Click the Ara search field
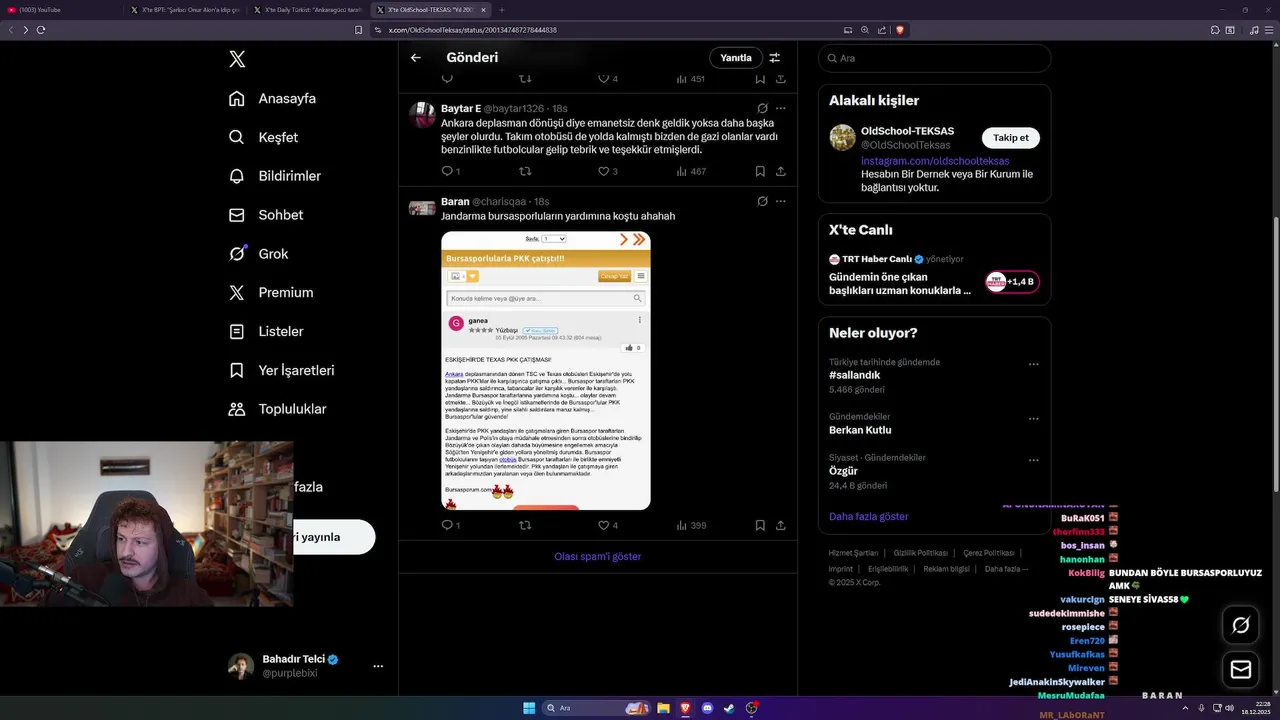 [934, 58]
